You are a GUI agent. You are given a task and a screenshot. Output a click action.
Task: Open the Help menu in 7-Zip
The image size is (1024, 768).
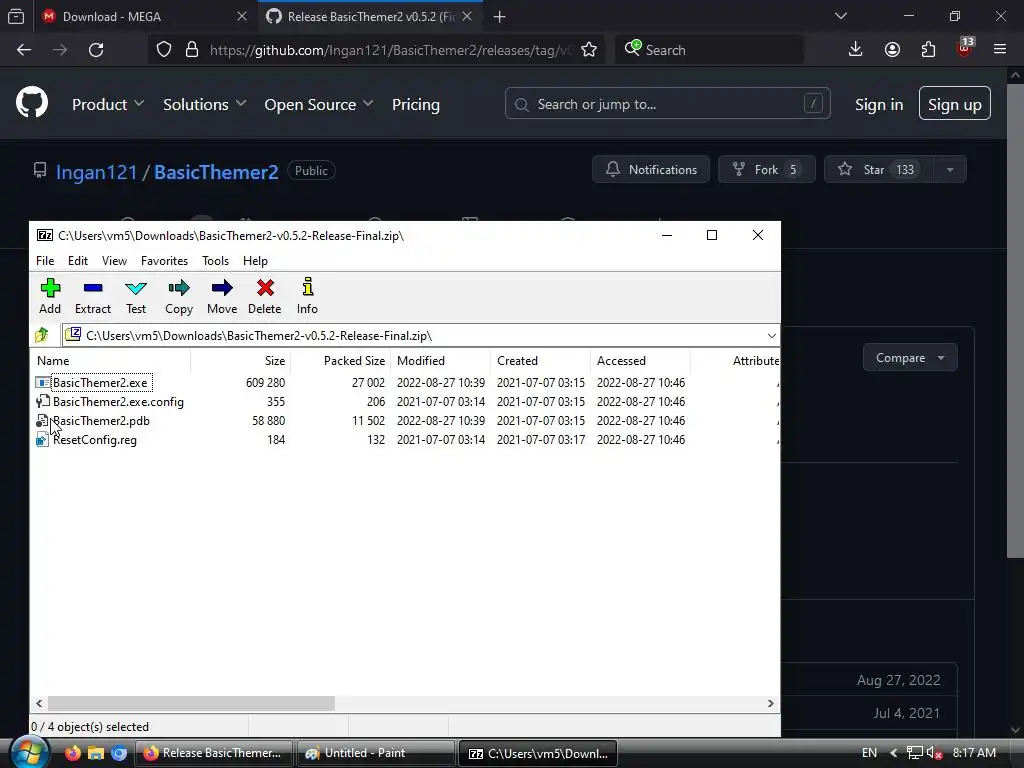(255, 261)
